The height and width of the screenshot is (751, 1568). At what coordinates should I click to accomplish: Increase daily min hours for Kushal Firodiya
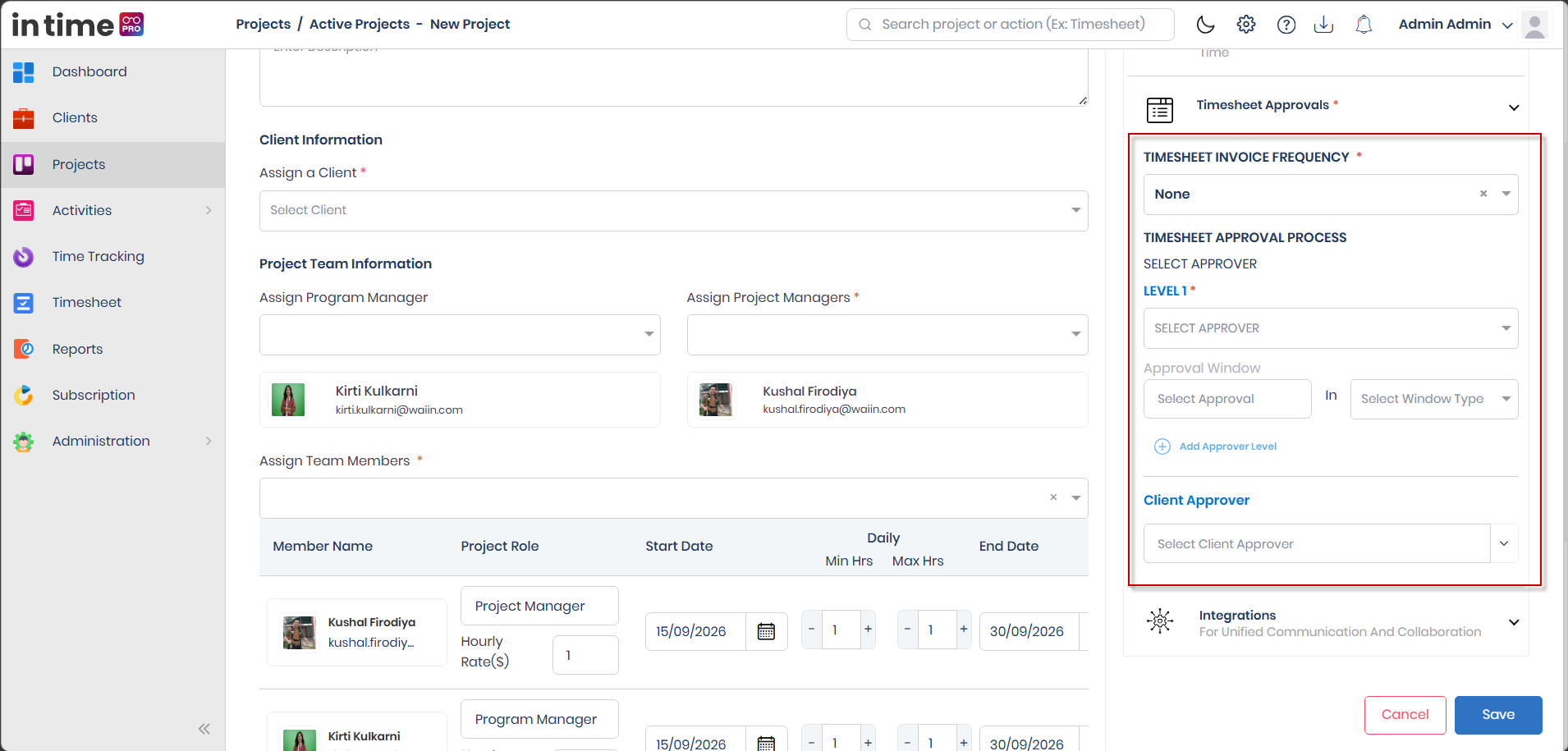click(x=868, y=630)
